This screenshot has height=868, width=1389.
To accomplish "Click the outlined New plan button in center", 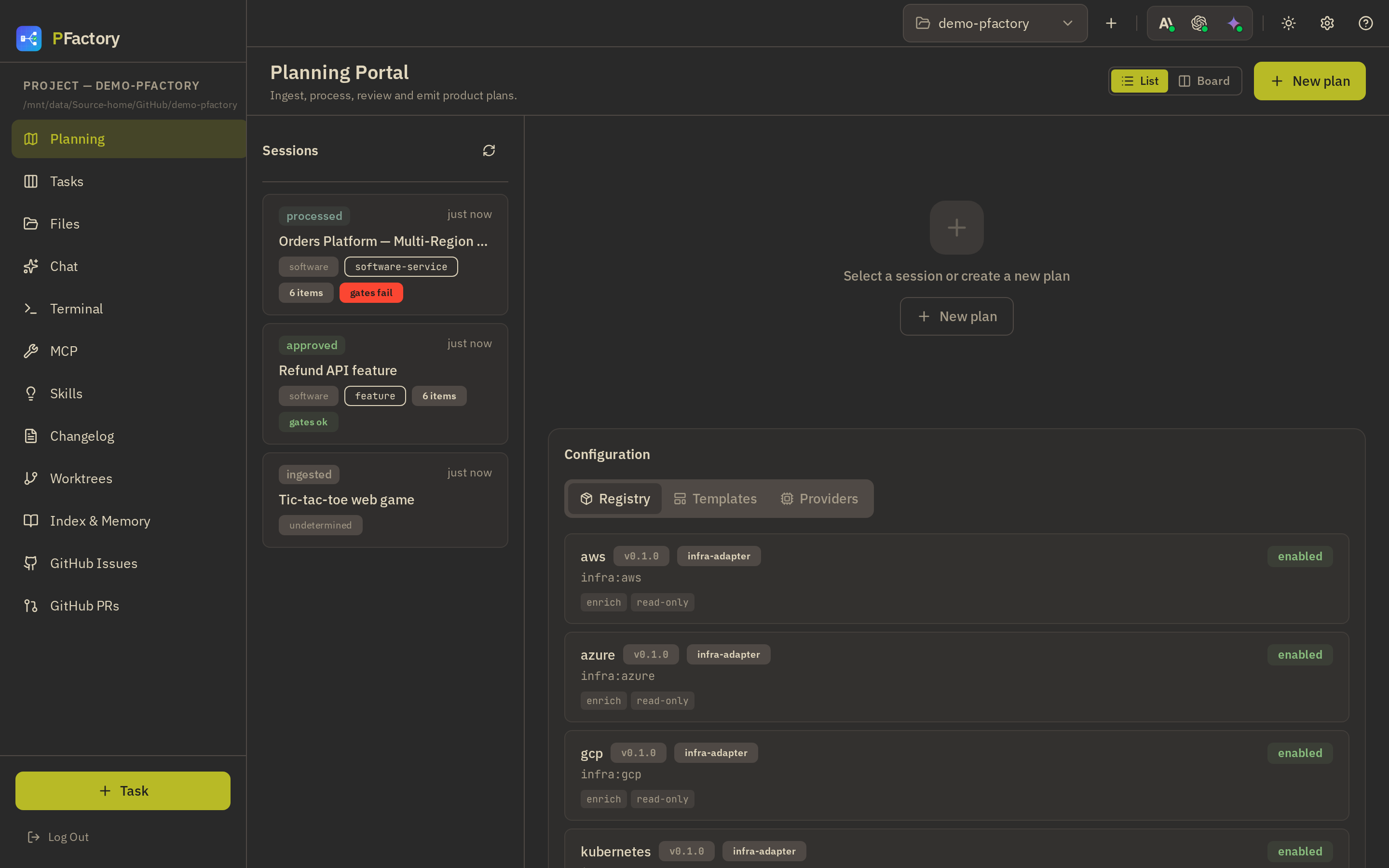I will (x=956, y=316).
